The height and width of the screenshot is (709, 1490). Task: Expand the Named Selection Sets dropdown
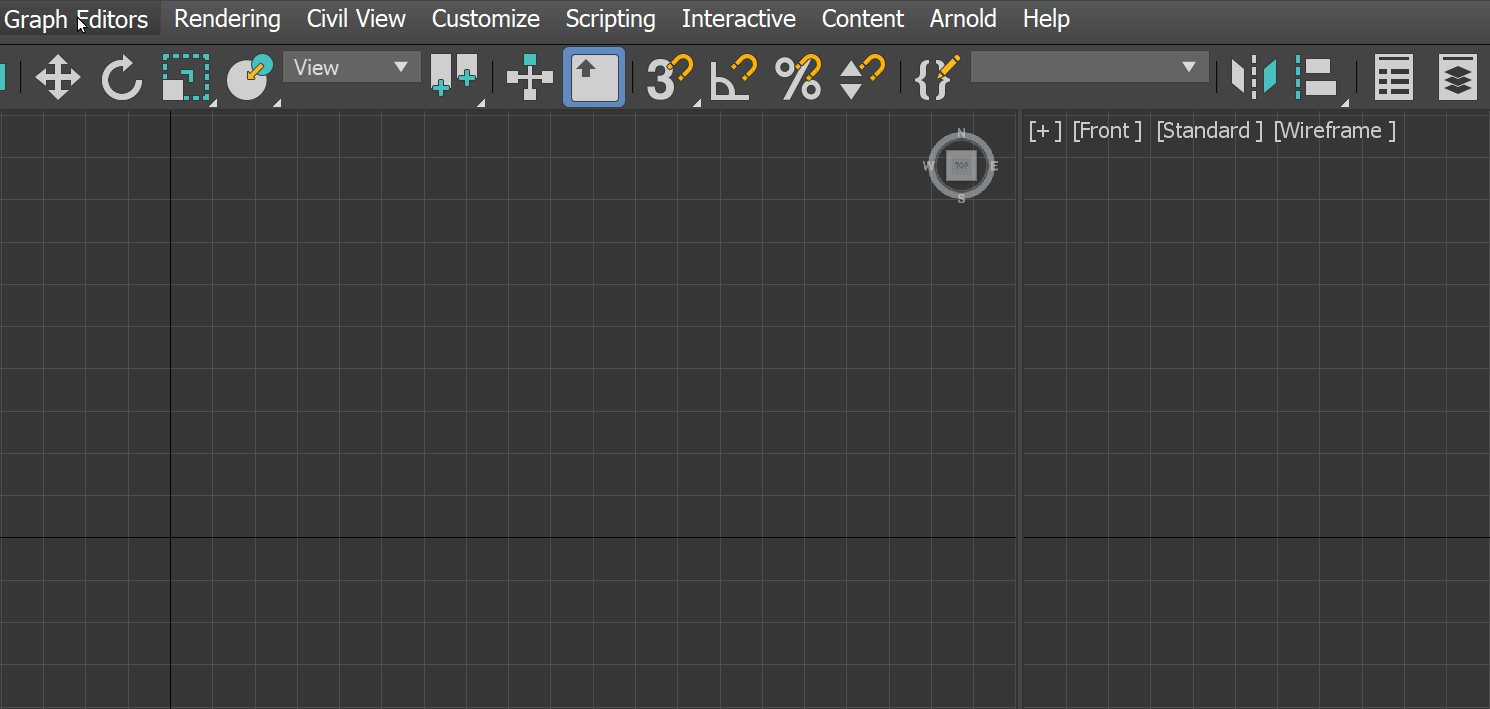[x=1088, y=66]
